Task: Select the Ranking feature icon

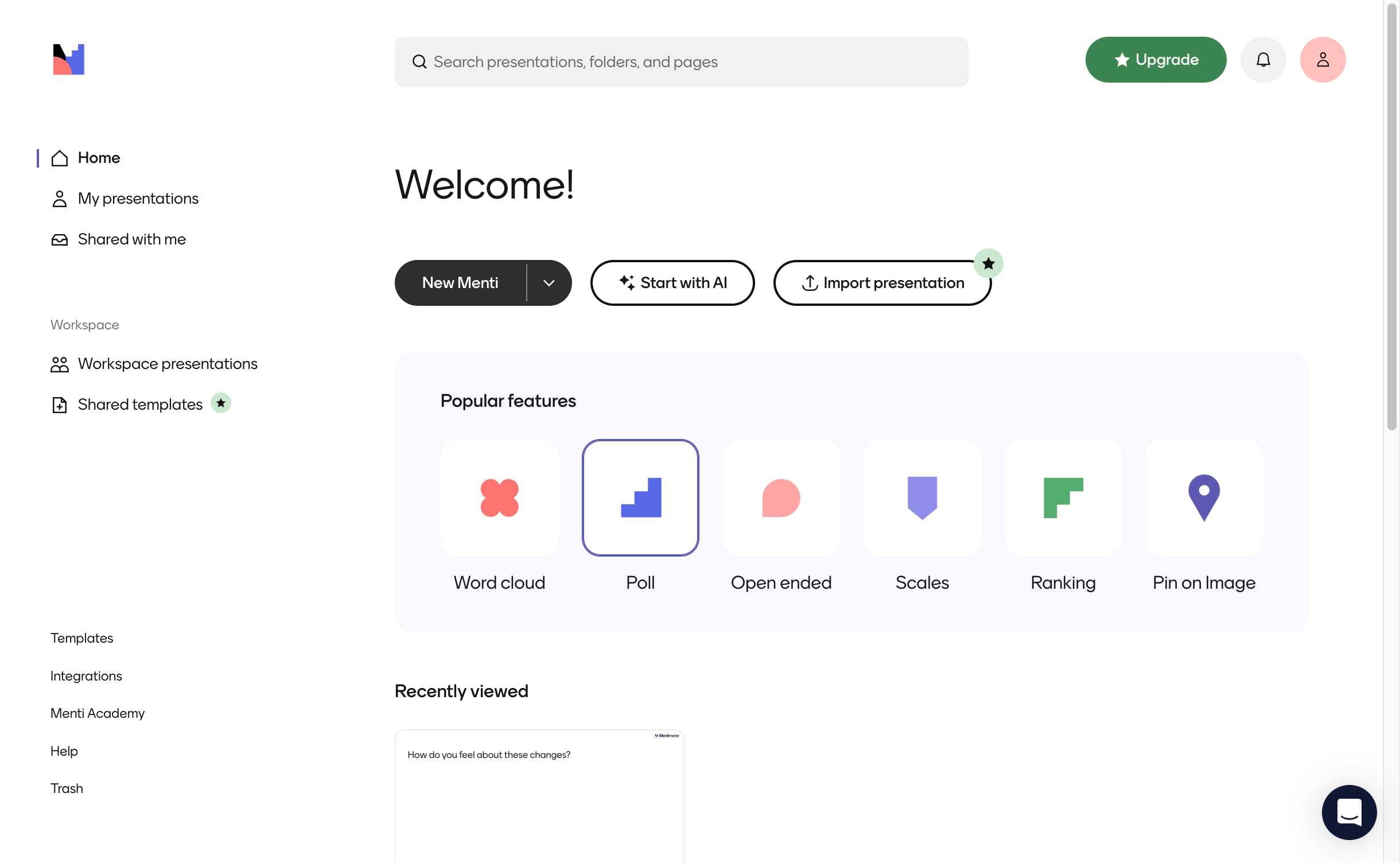Action: [x=1063, y=497]
